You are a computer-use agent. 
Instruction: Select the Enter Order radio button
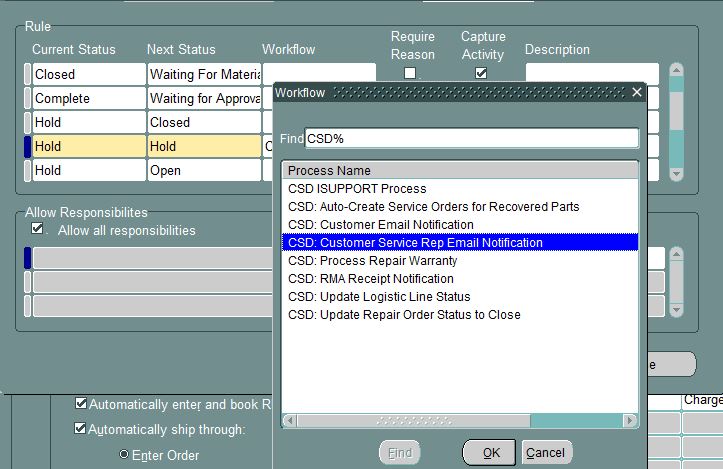pos(124,454)
